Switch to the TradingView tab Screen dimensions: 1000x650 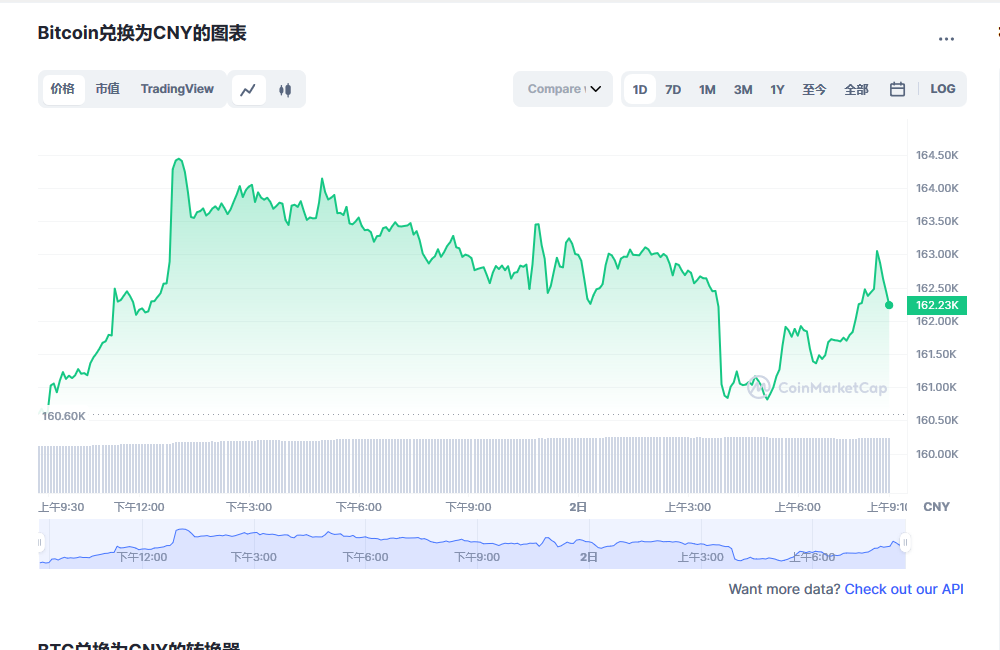[177, 89]
